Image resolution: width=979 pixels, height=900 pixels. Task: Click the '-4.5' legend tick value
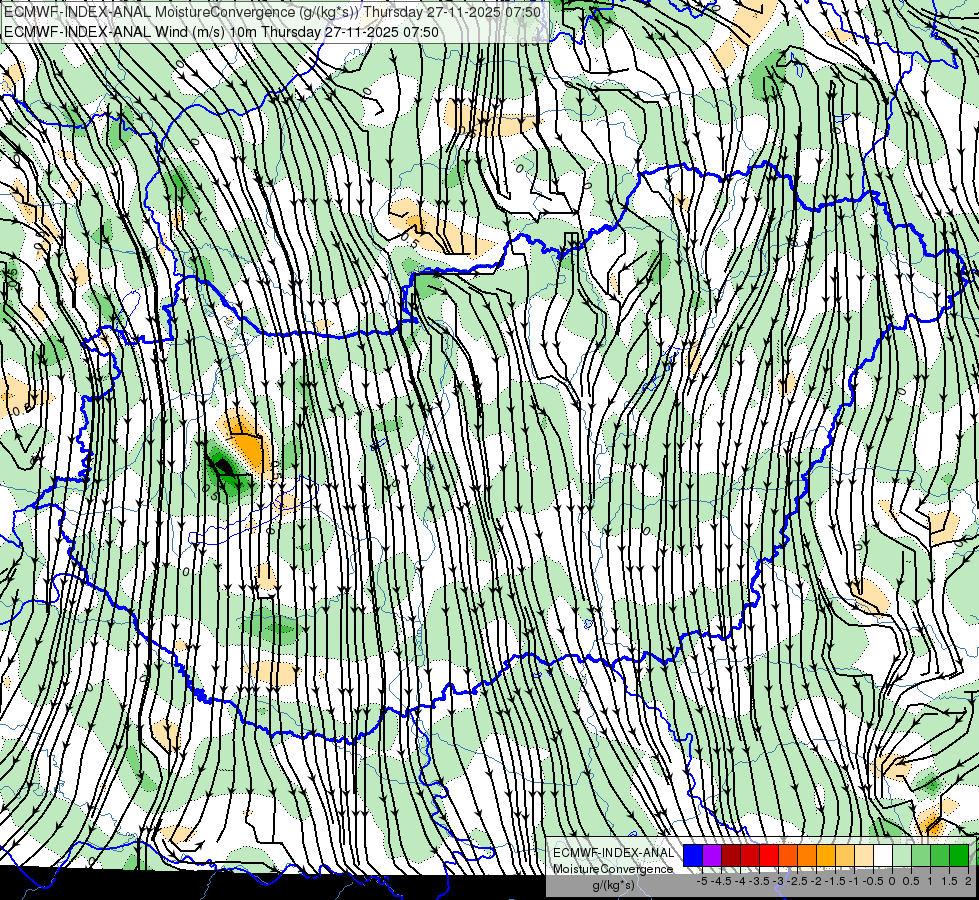[x=721, y=881]
